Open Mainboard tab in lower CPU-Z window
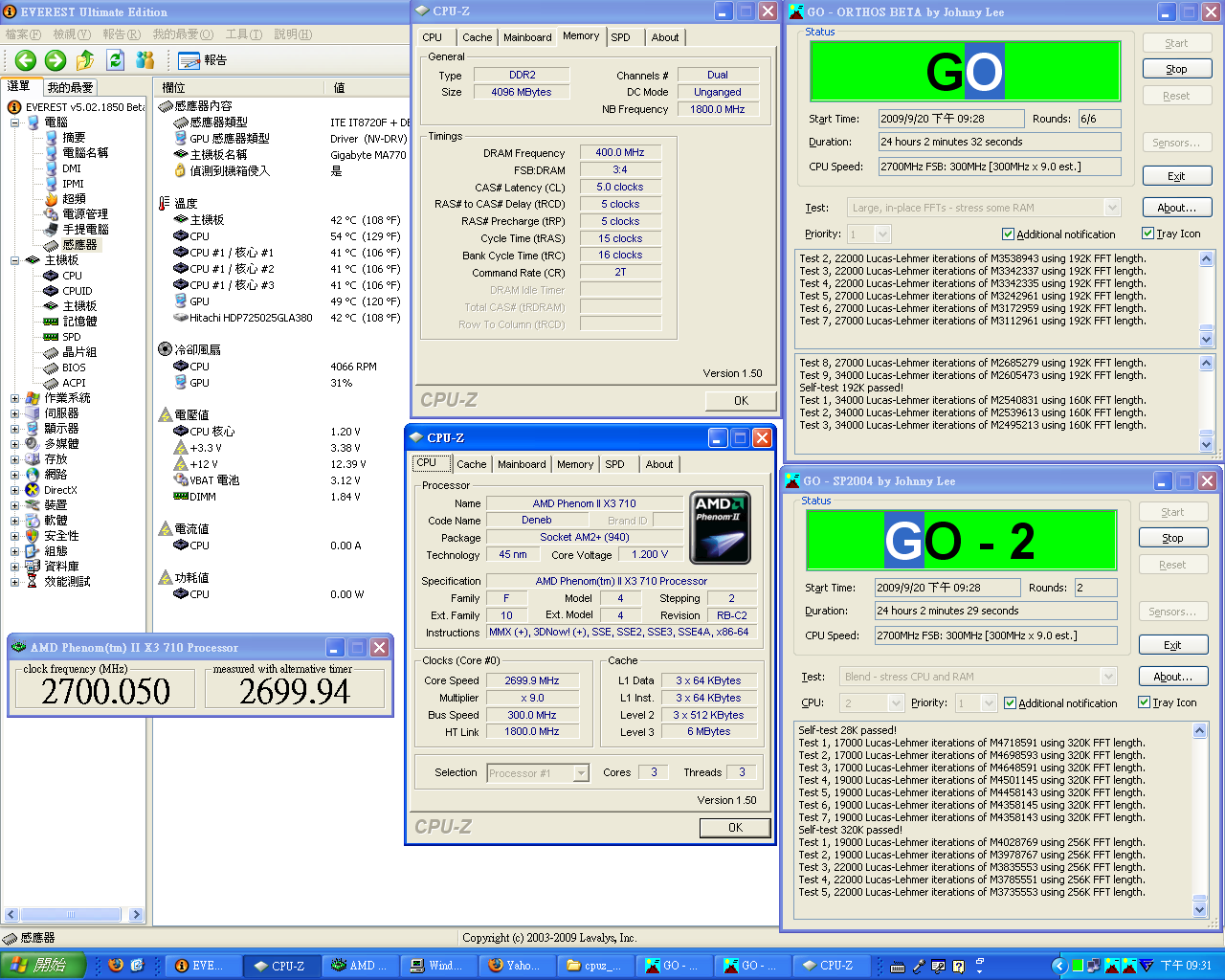The image size is (1225, 980). (x=522, y=464)
